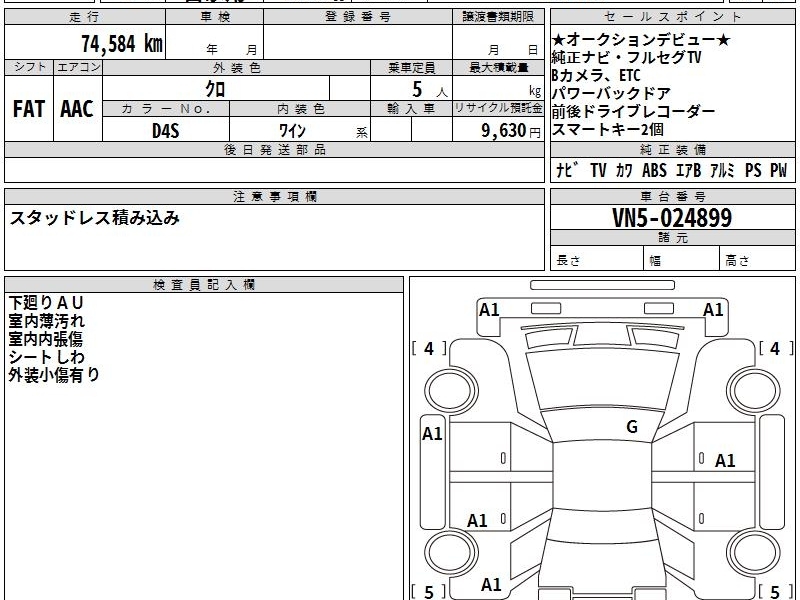Click the アルミ equipment code

click(722, 170)
